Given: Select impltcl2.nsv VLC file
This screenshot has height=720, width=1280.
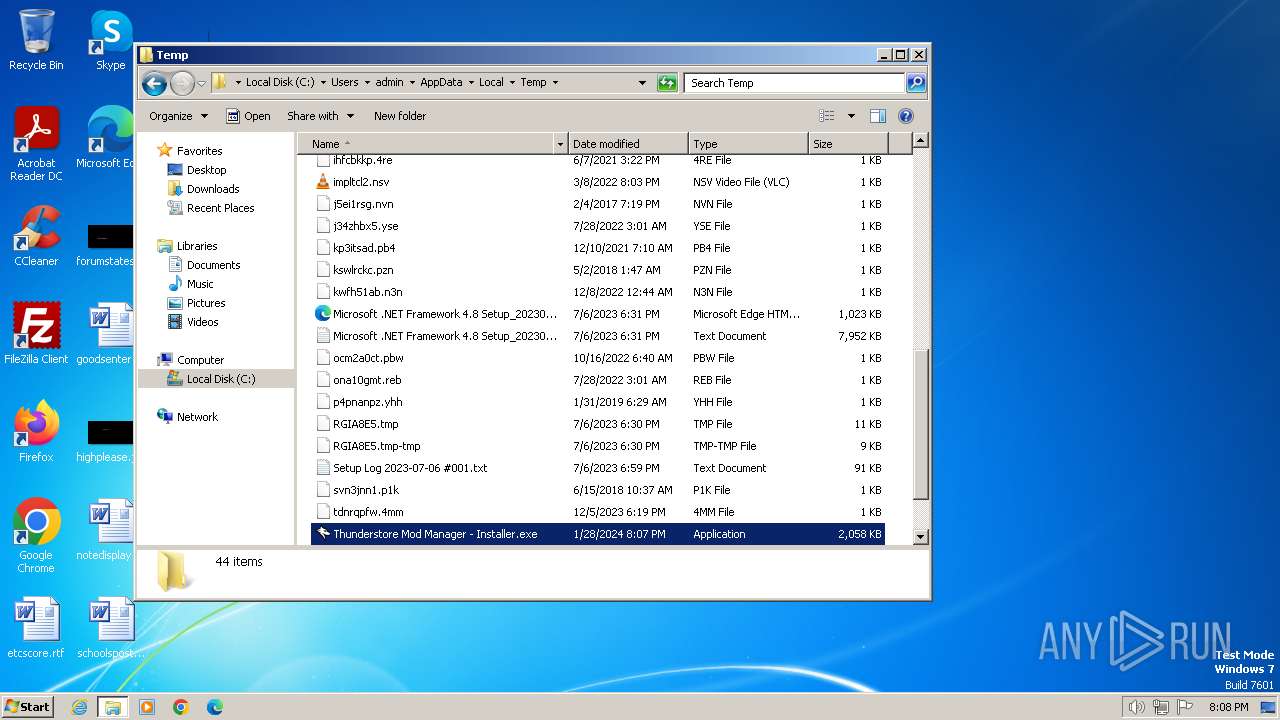Looking at the screenshot, I should pyautogui.click(x=597, y=182).
